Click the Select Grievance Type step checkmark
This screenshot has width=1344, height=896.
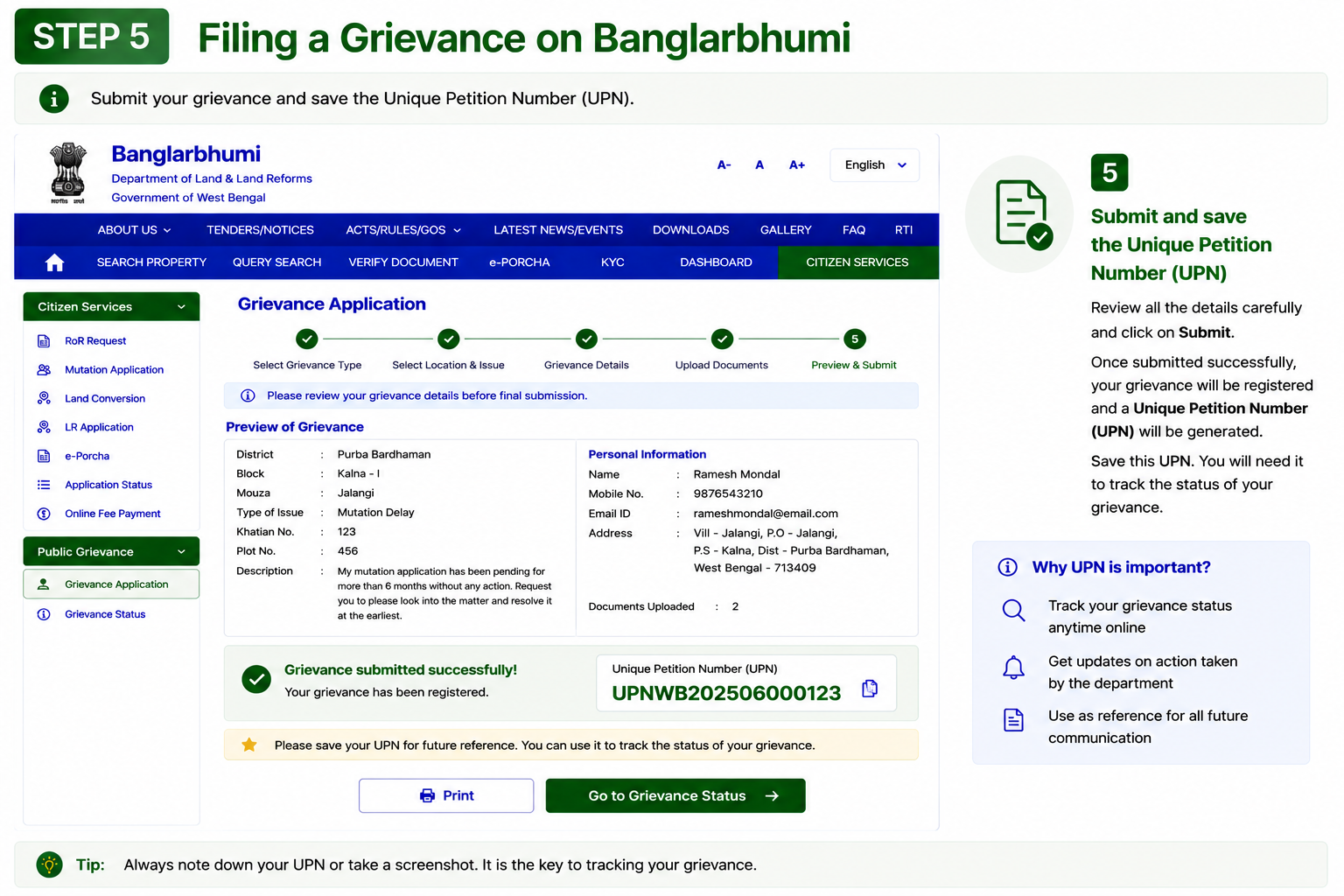(x=307, y=339)
